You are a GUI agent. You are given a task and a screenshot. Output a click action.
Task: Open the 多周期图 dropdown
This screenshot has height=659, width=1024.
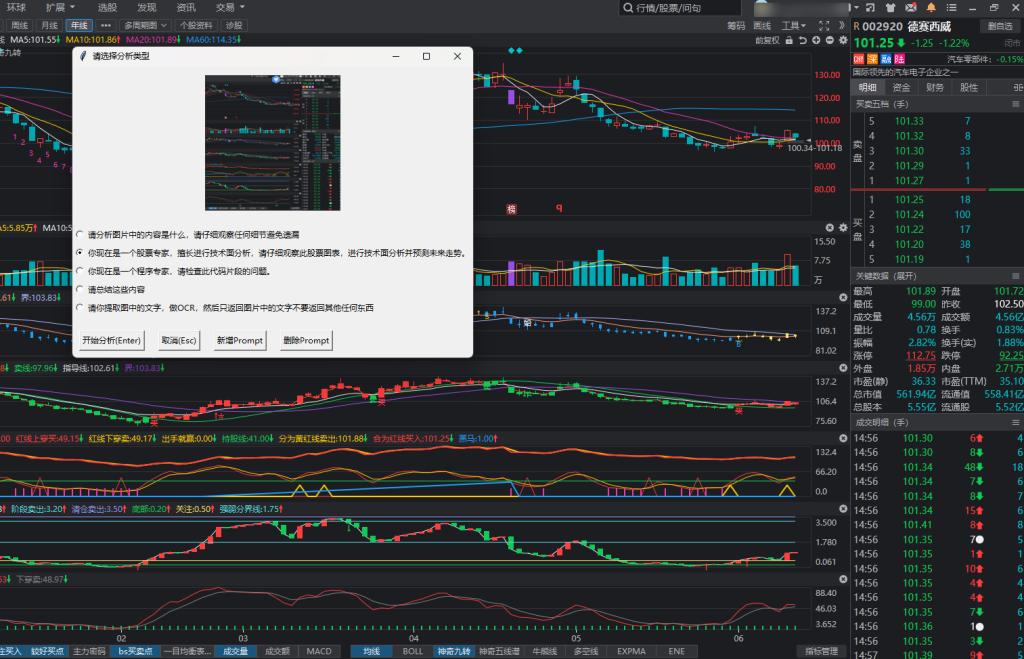coord(145,25)
